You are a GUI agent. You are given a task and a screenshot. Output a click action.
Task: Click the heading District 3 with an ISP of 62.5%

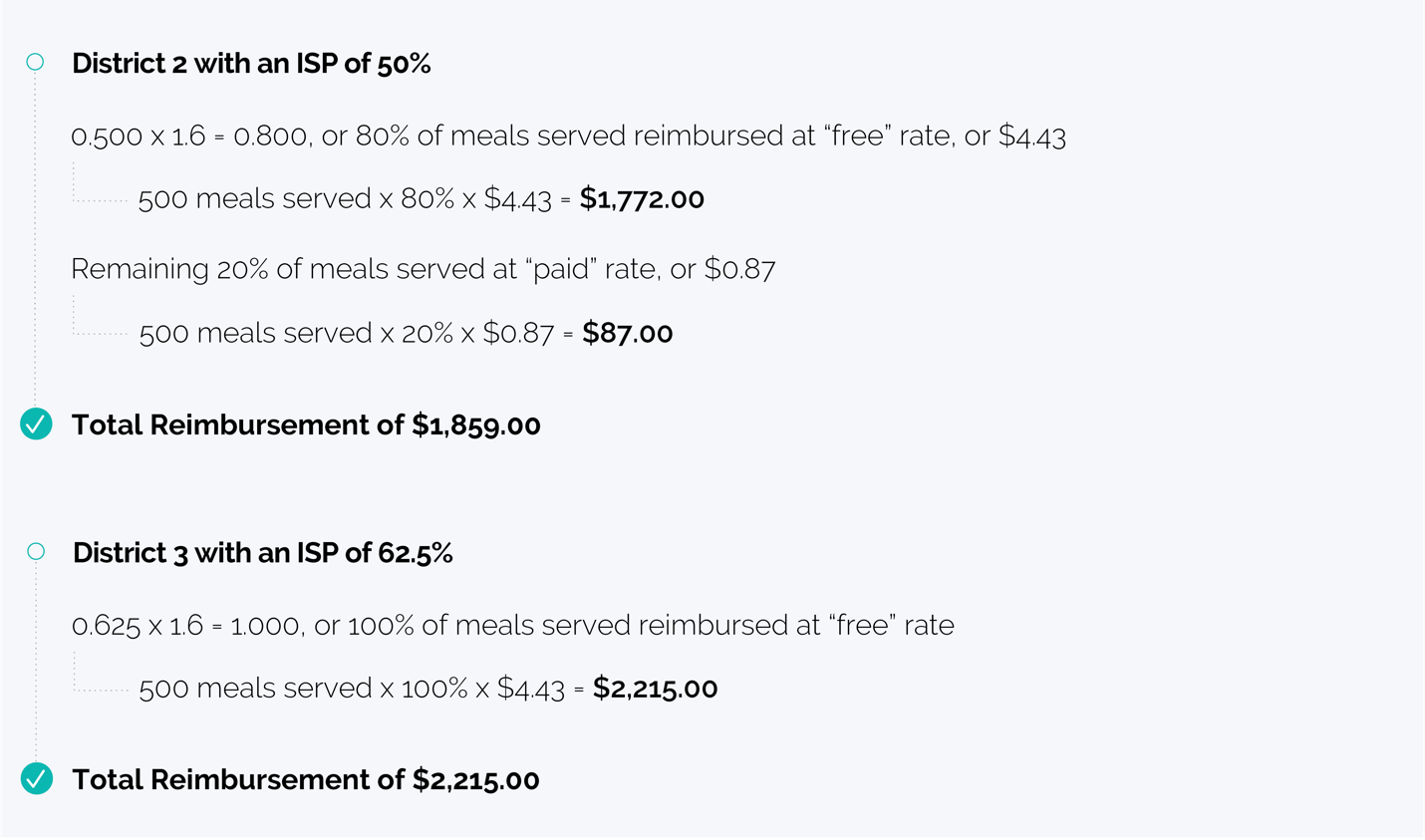(x=262, y=553)
